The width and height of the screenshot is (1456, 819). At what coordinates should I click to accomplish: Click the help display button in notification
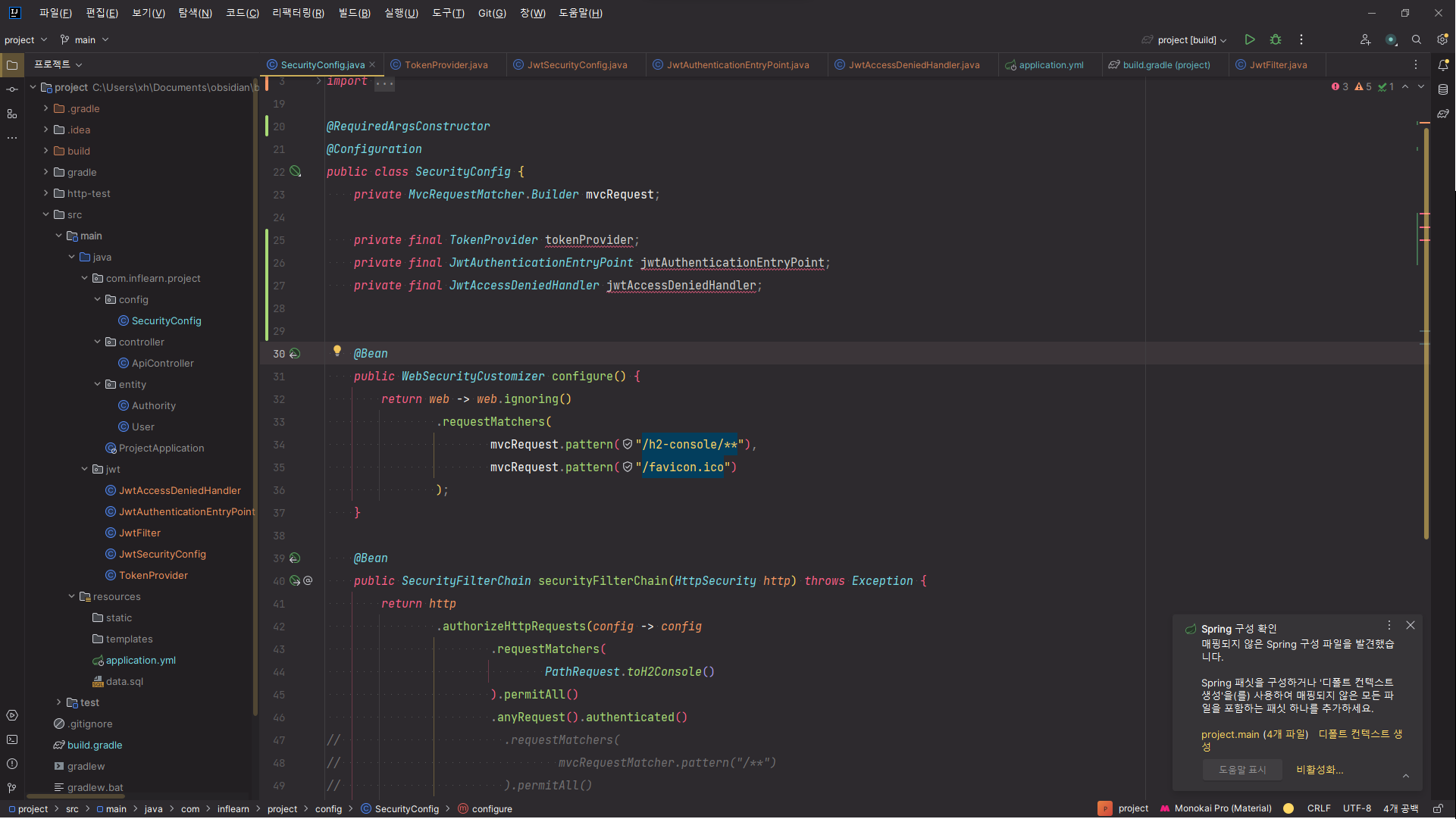click(1242, 770)
